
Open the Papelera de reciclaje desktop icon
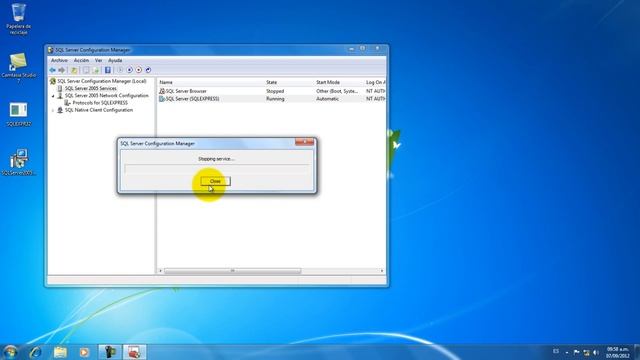pyautogui.click(x=18, y=18)
